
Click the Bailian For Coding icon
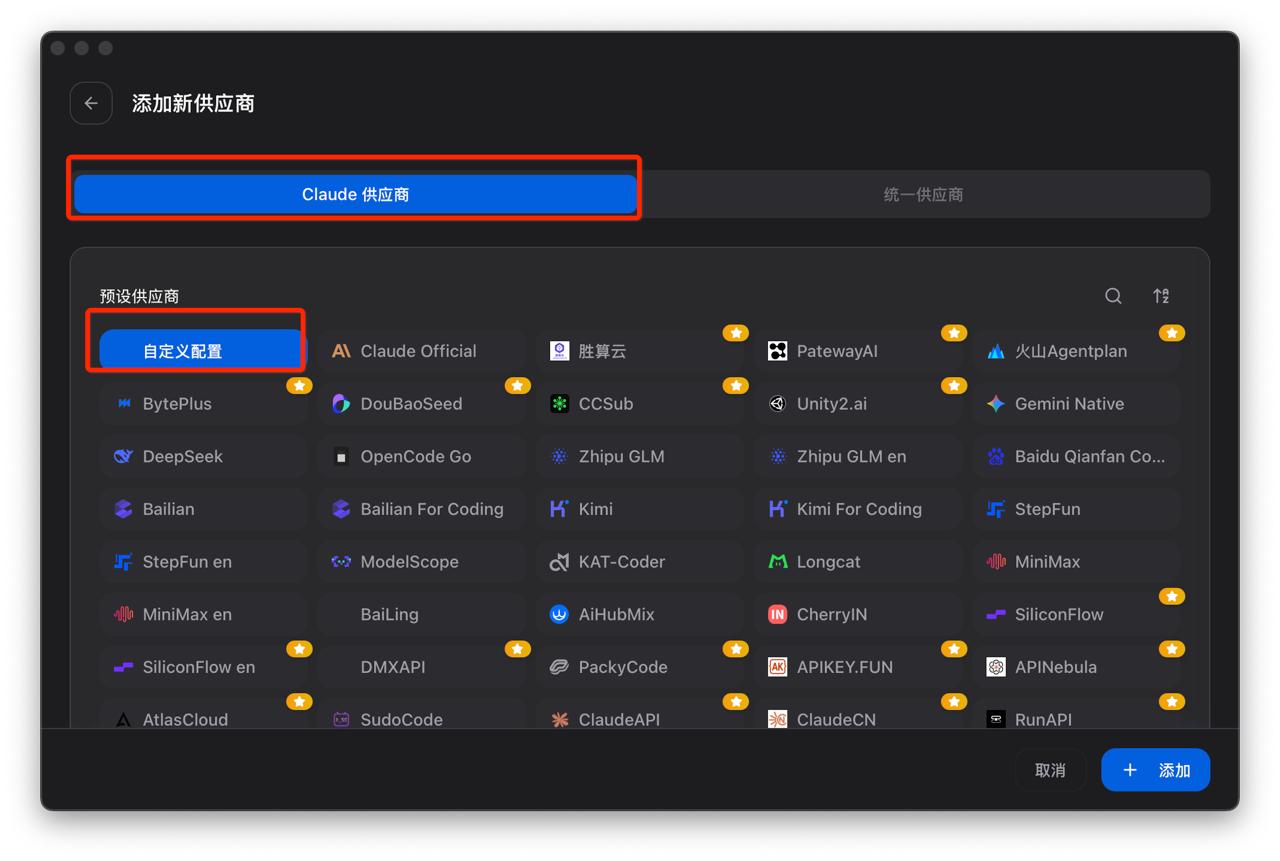(341, 509)
